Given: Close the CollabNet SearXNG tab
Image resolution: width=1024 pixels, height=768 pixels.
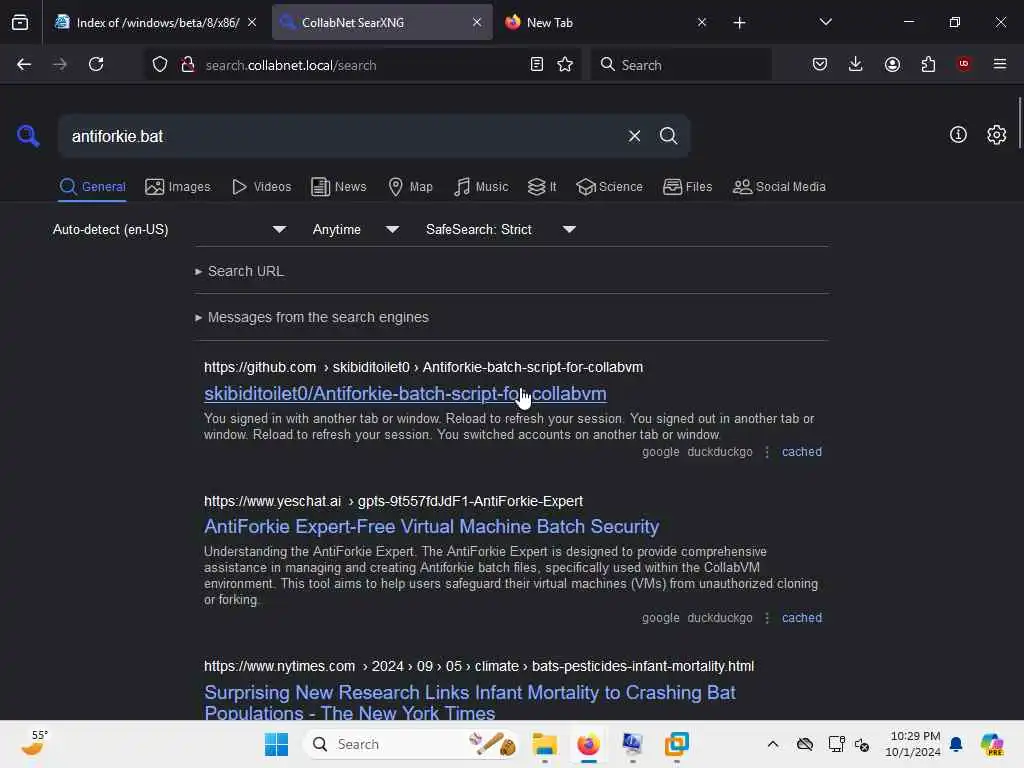Looking at the screenshot, I should 477,23.
